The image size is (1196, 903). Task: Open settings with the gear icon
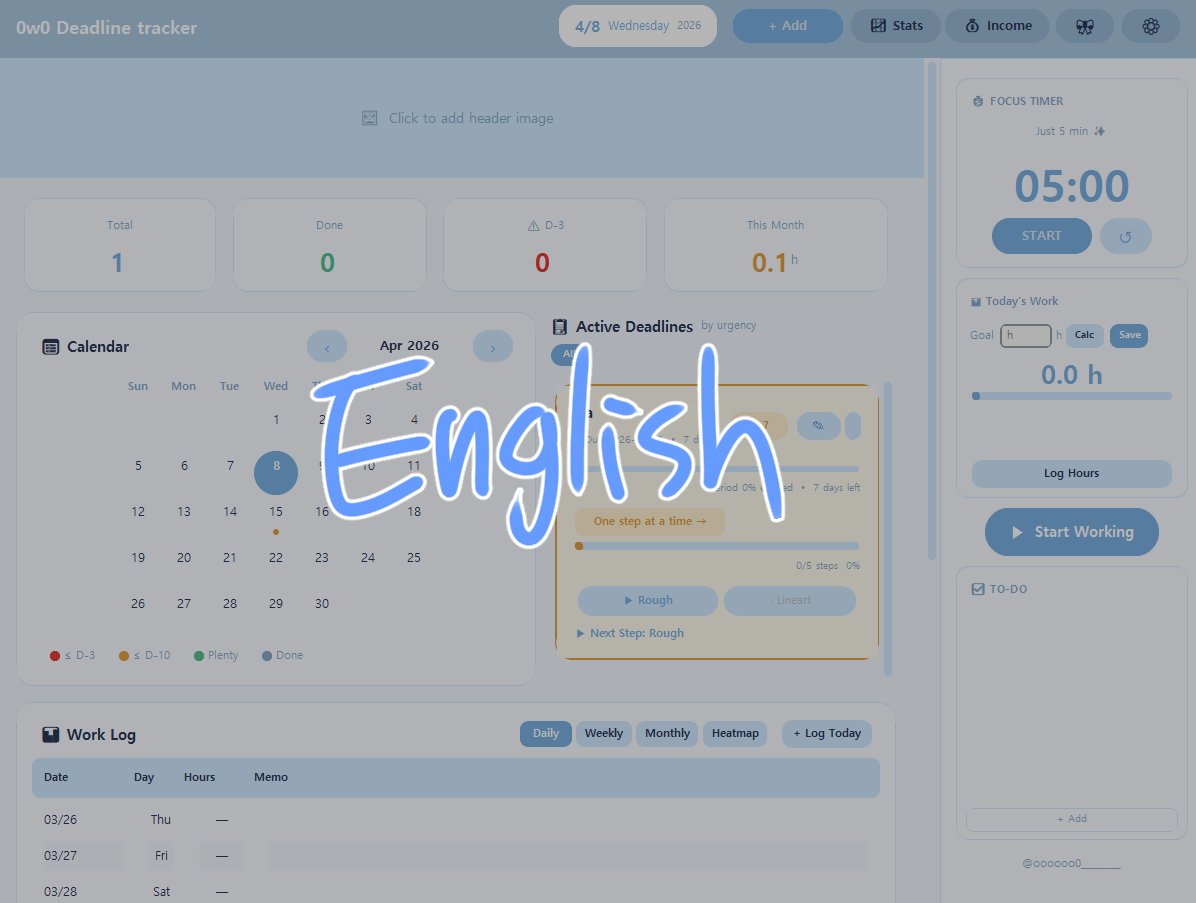click(x=1150, y=26)
